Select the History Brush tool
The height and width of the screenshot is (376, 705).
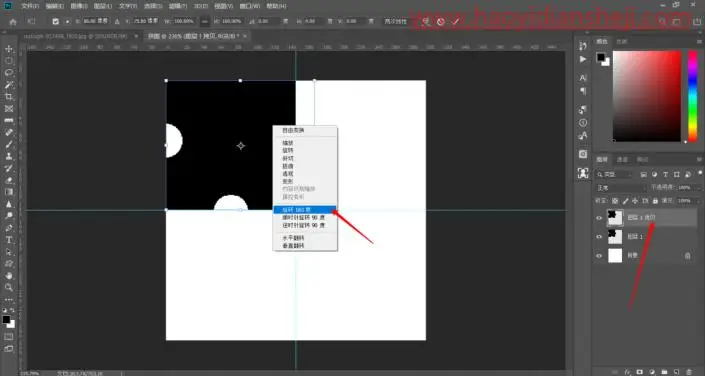9,168
